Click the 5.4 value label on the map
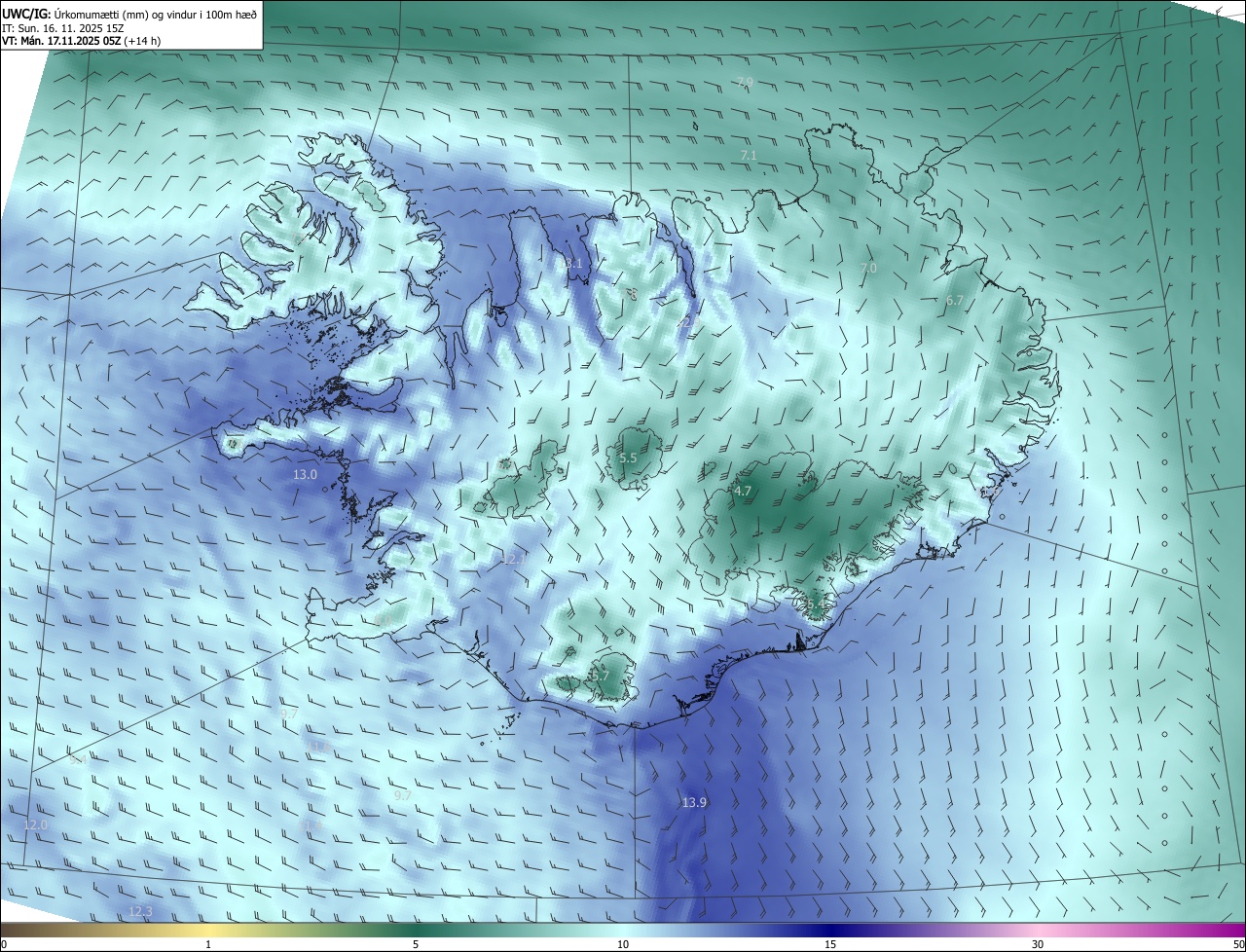The width and height of the screenshot is (1246, 952). tap(815, 604)
